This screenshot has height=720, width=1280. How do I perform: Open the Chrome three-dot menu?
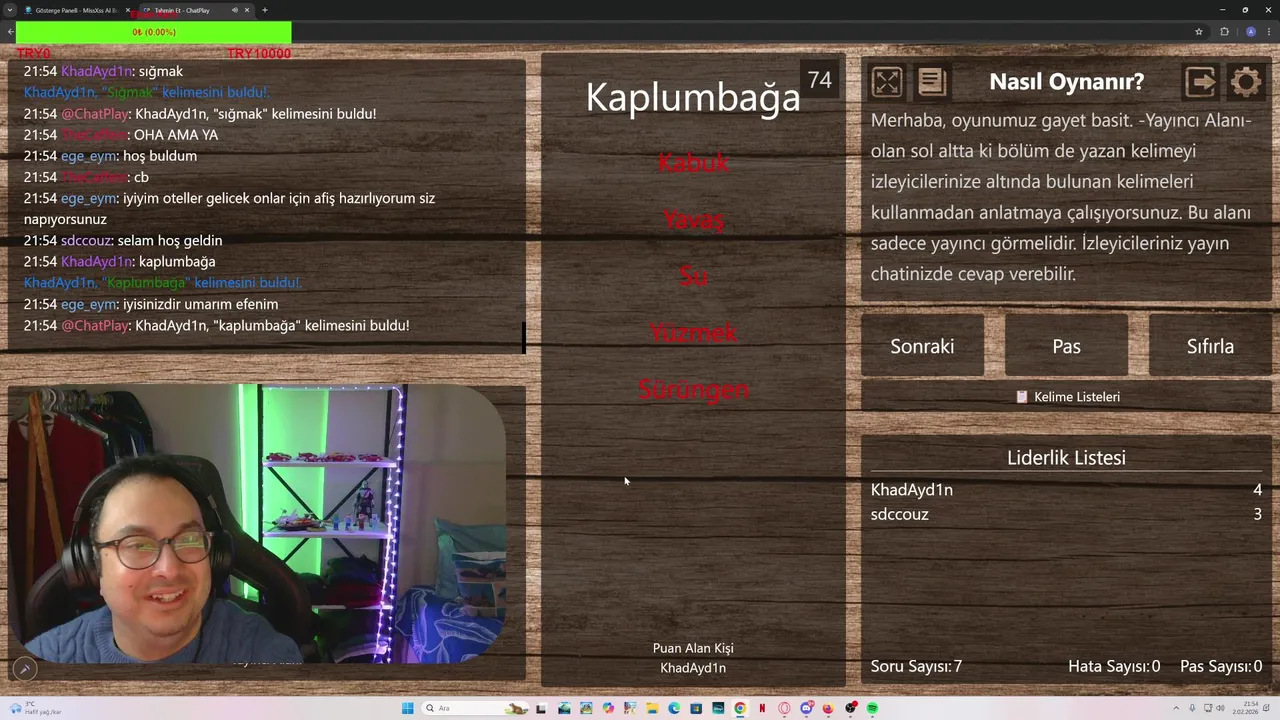(1269, 32)
